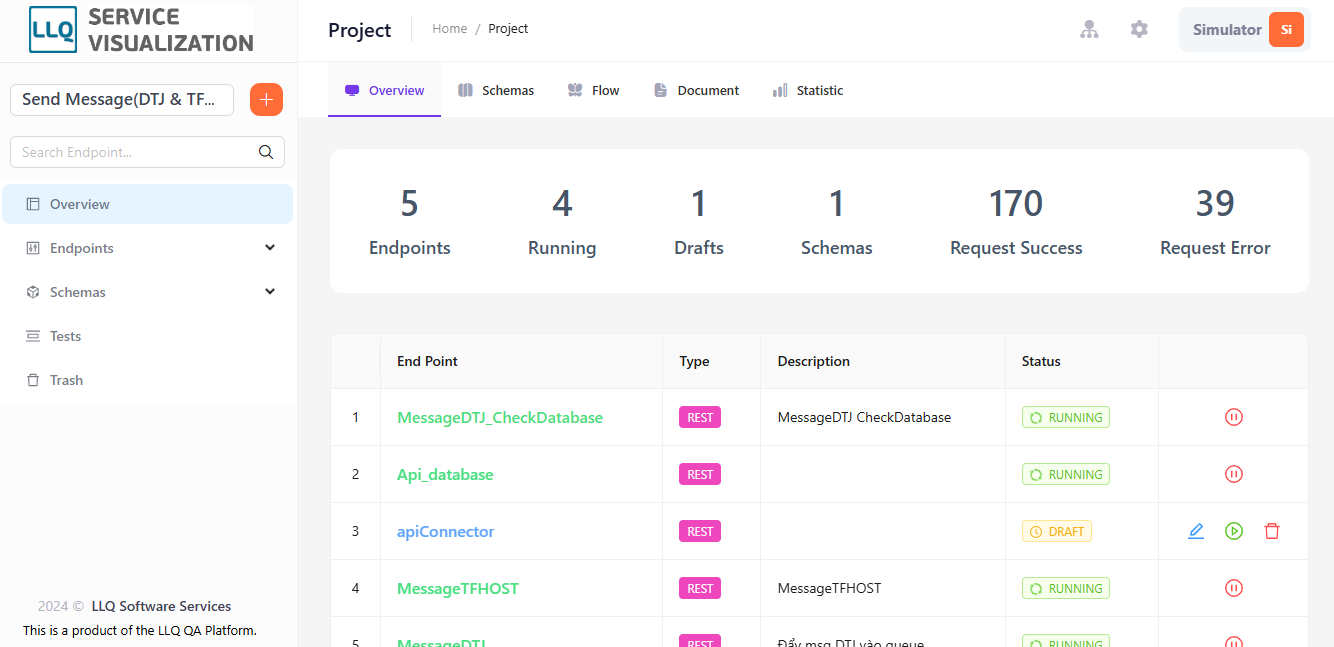Open Tests in the sidebar
The image size is (1334, 647).
pos(147,336)
